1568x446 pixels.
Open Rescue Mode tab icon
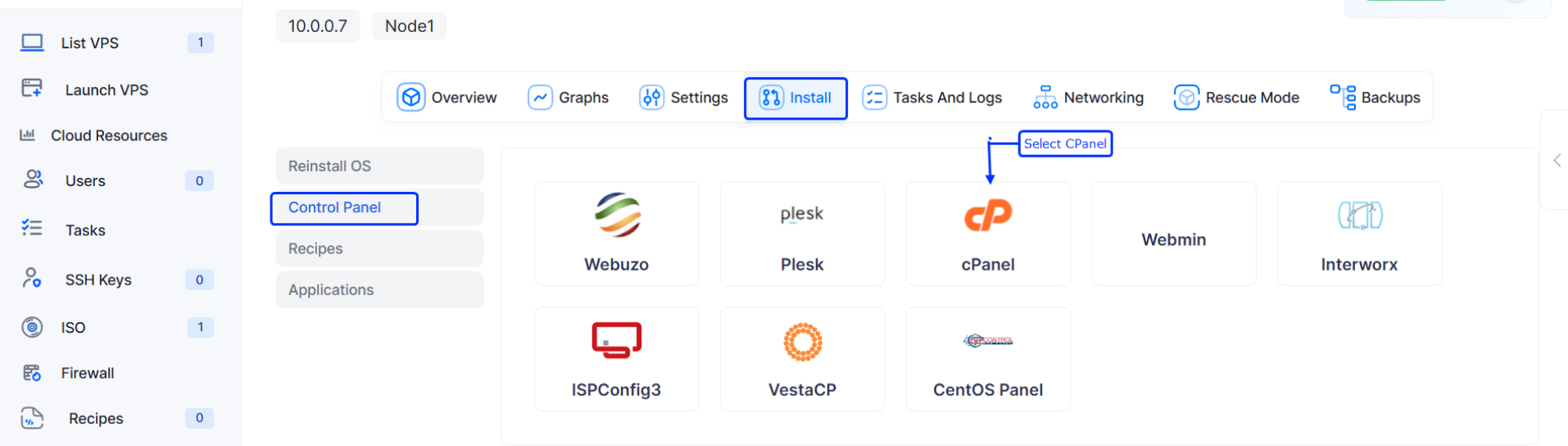(x=1186, y=98)
